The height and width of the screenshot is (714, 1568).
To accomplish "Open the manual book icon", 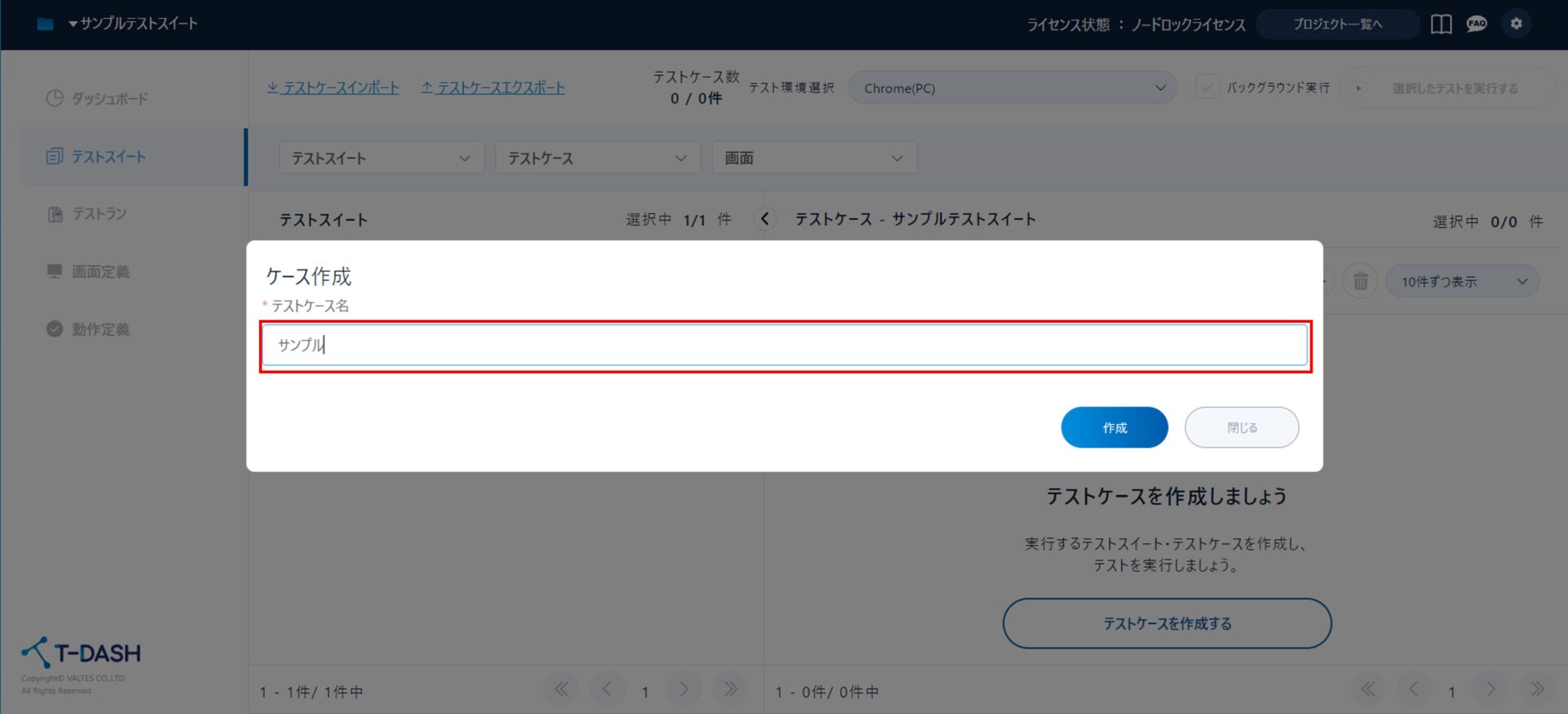I will (1441, 25).
